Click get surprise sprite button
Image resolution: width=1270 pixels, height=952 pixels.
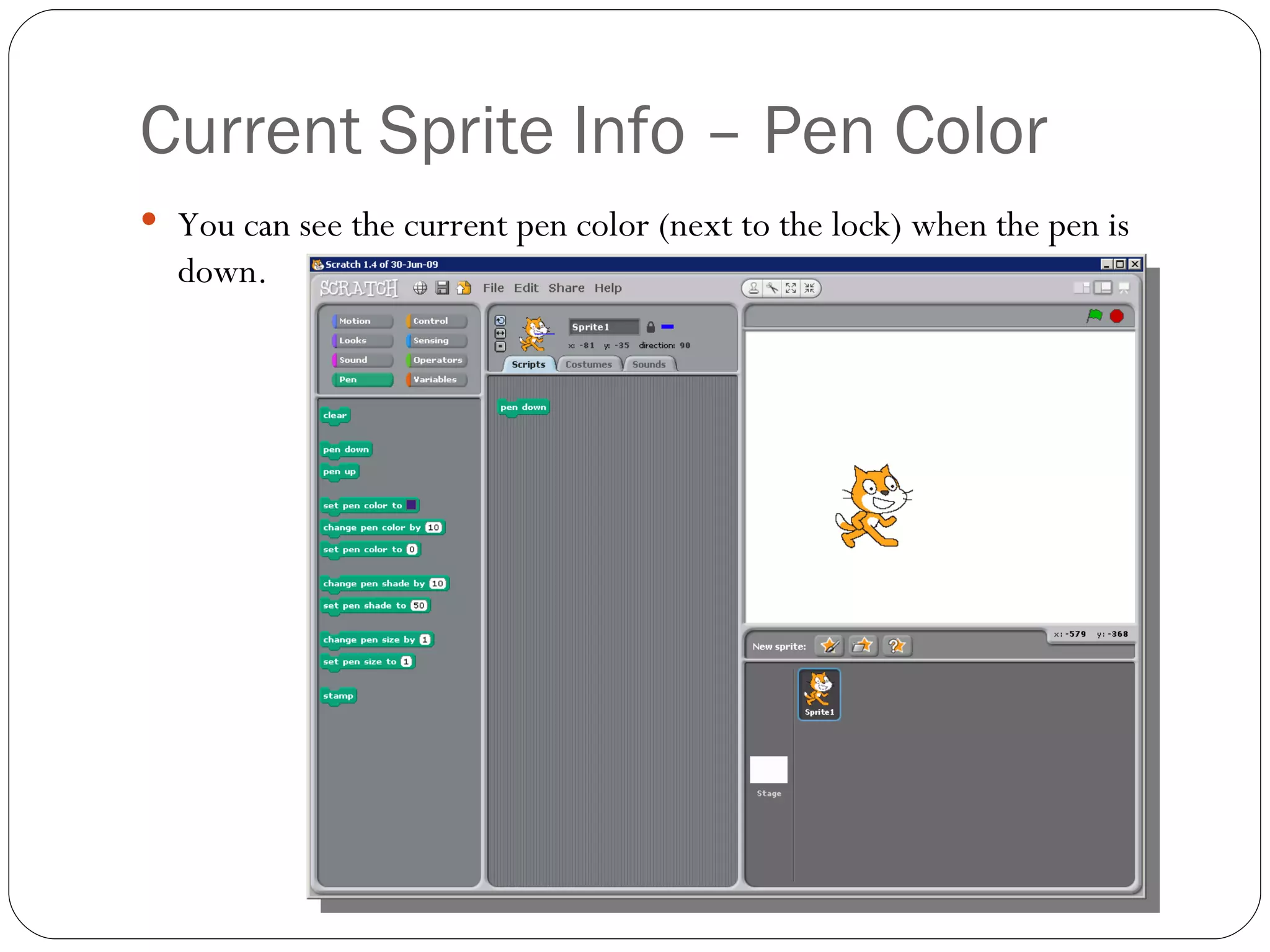[x=896, y=646]
